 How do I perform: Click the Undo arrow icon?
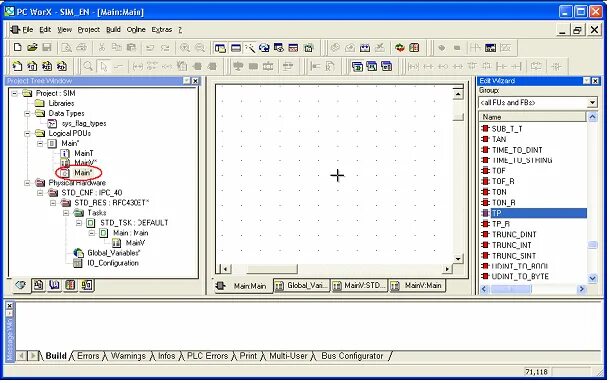tap(150, 47)
